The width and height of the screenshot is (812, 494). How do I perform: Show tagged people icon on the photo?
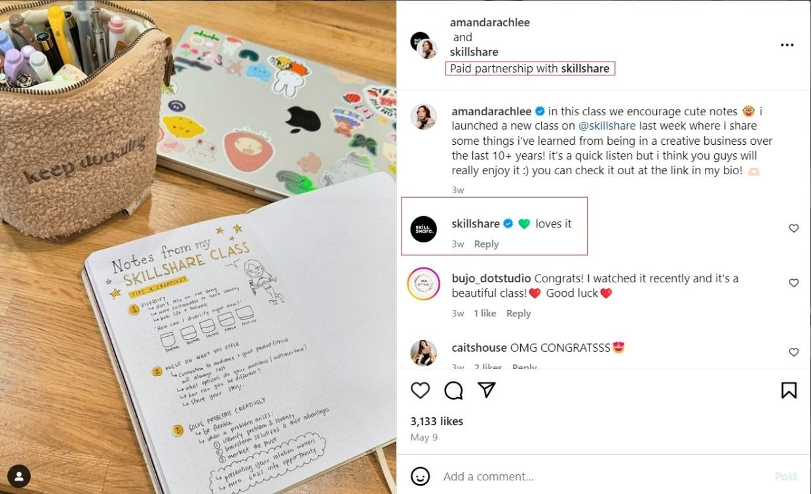point(19,476)
